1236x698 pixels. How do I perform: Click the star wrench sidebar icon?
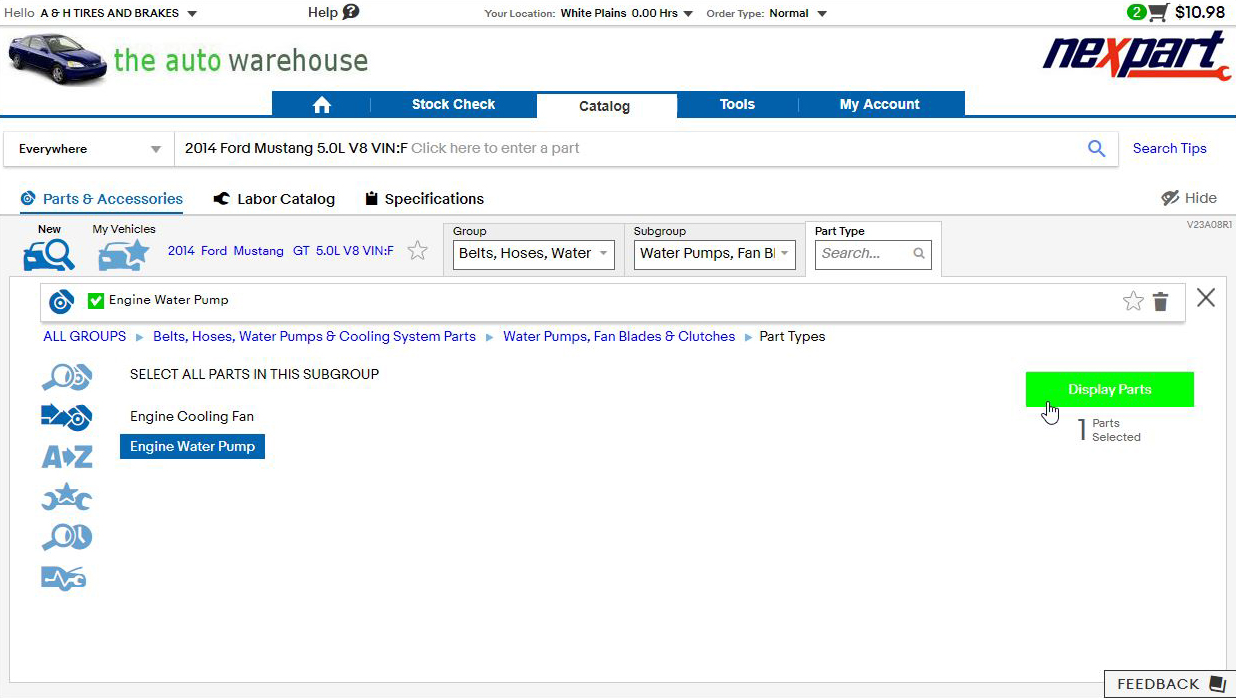tap(66, 497)
